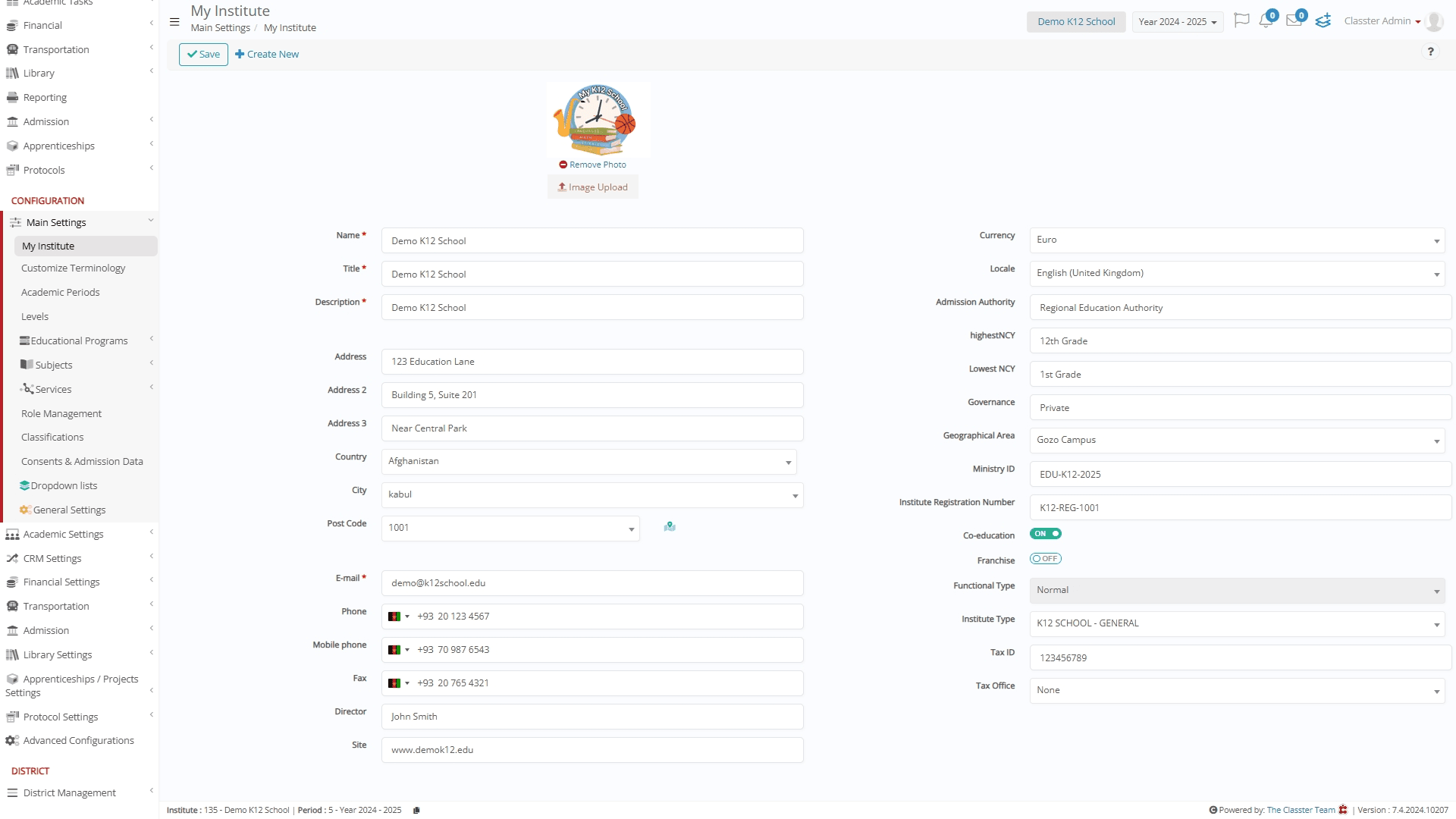Click the Site input field
Screen dimensions: 1456x819
pyautogui.click(x=592, y=750)
